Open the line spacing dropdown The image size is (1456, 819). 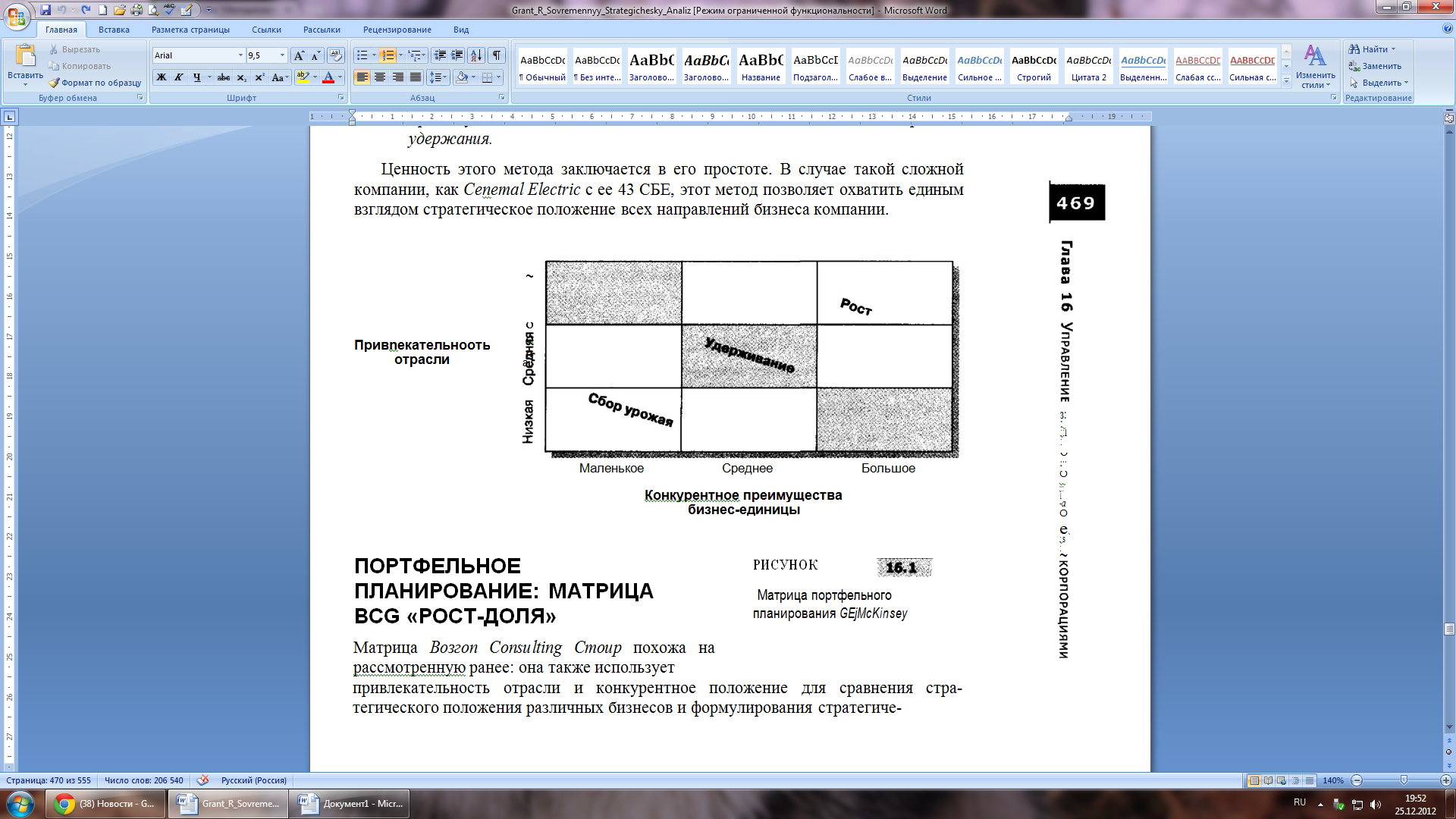coord(438,77)
